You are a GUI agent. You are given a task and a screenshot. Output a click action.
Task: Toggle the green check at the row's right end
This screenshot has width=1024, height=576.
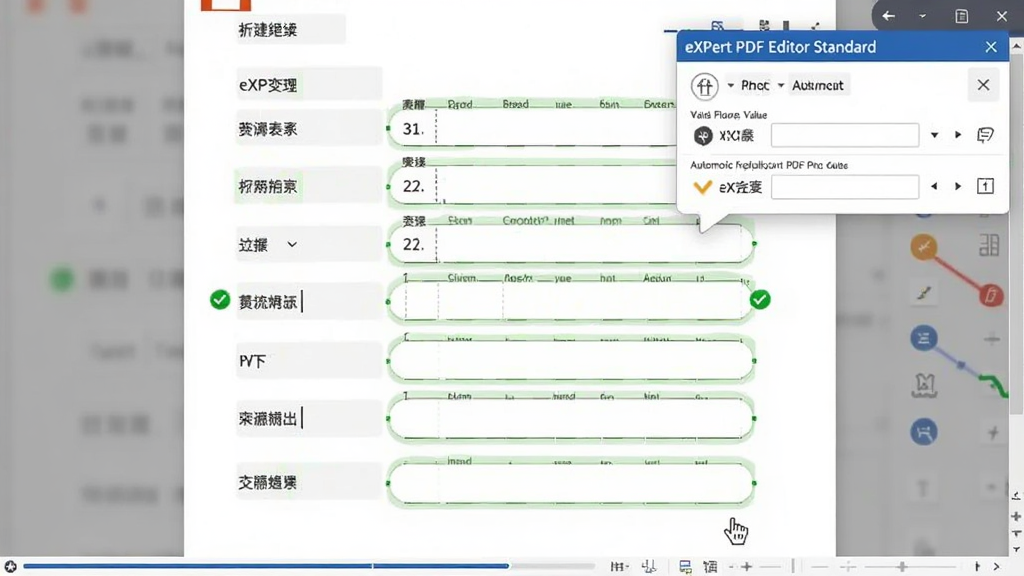tap(760, 300)
